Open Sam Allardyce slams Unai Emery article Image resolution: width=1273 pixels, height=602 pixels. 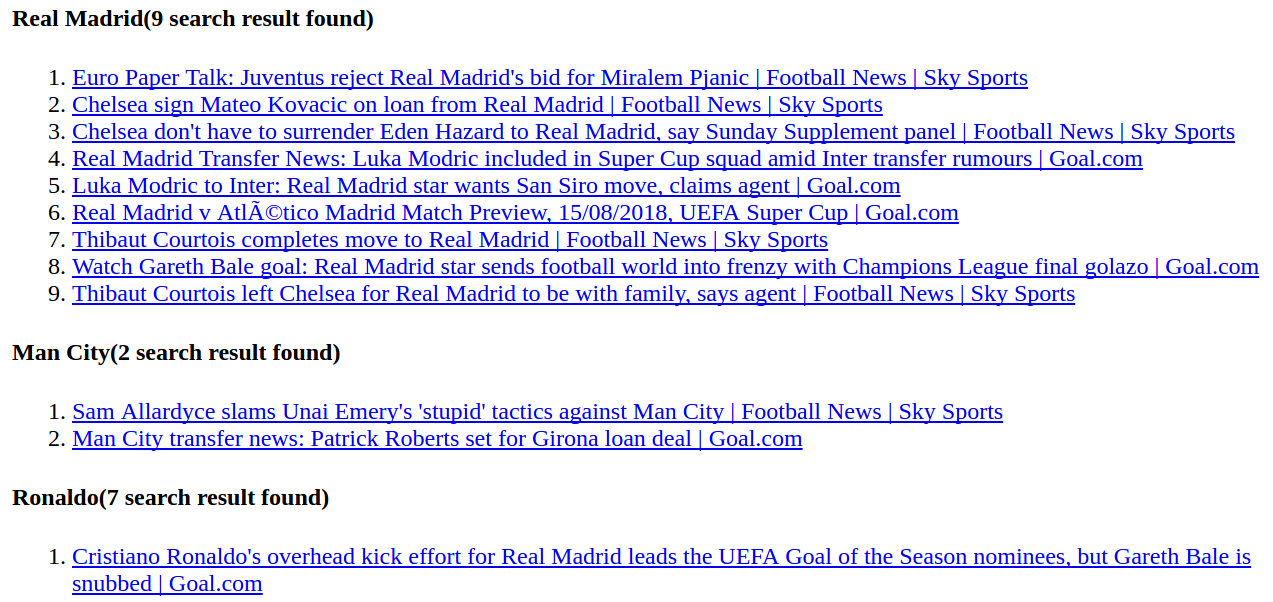tap(537, 412)
